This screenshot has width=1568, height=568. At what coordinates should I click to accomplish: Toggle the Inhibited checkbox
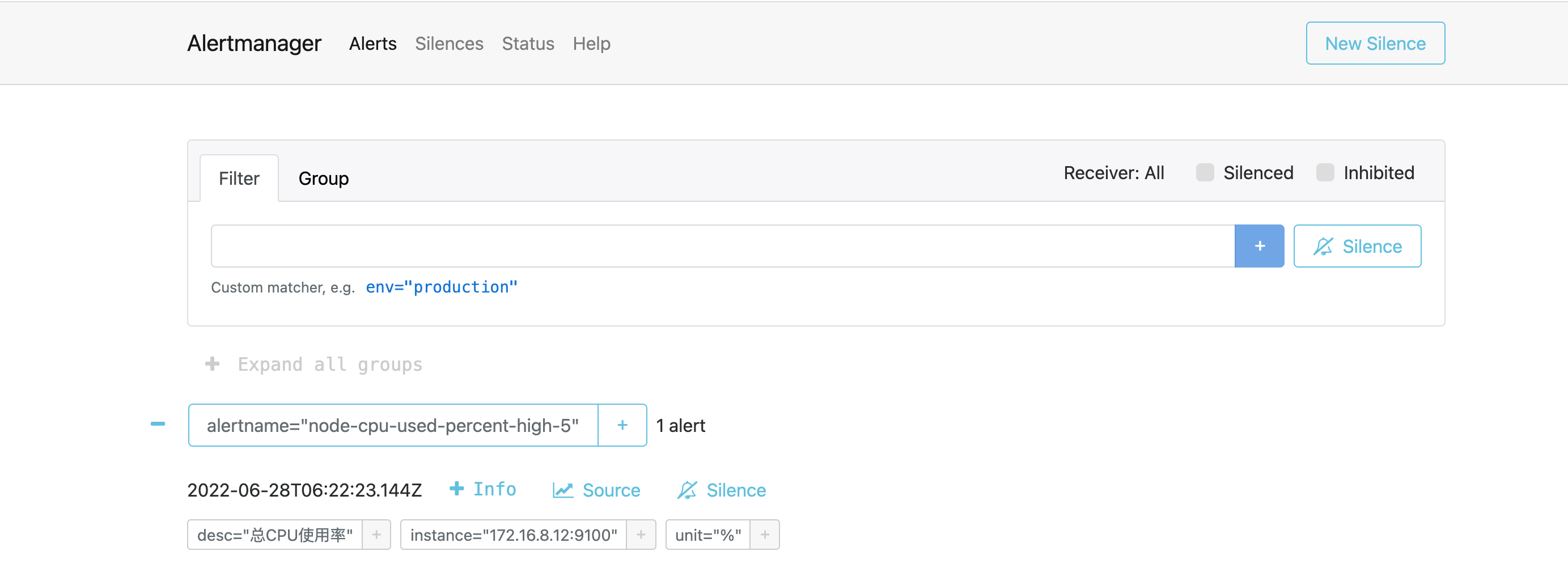(1325, 173)
